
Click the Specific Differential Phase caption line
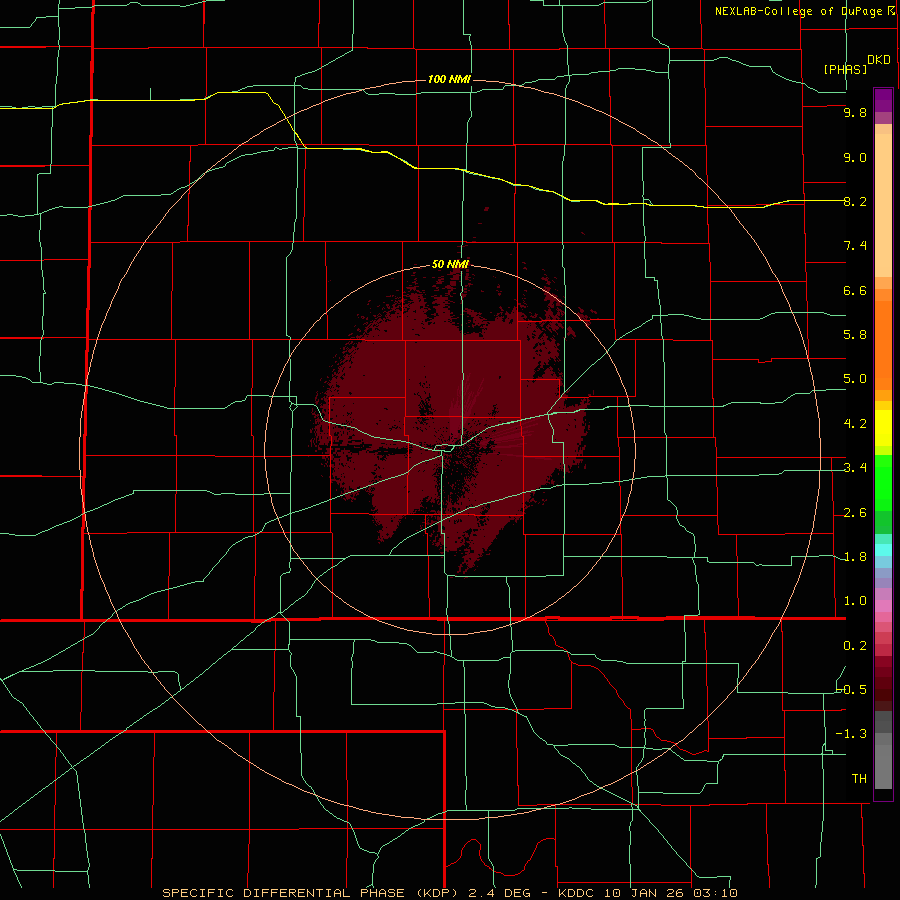449,893
